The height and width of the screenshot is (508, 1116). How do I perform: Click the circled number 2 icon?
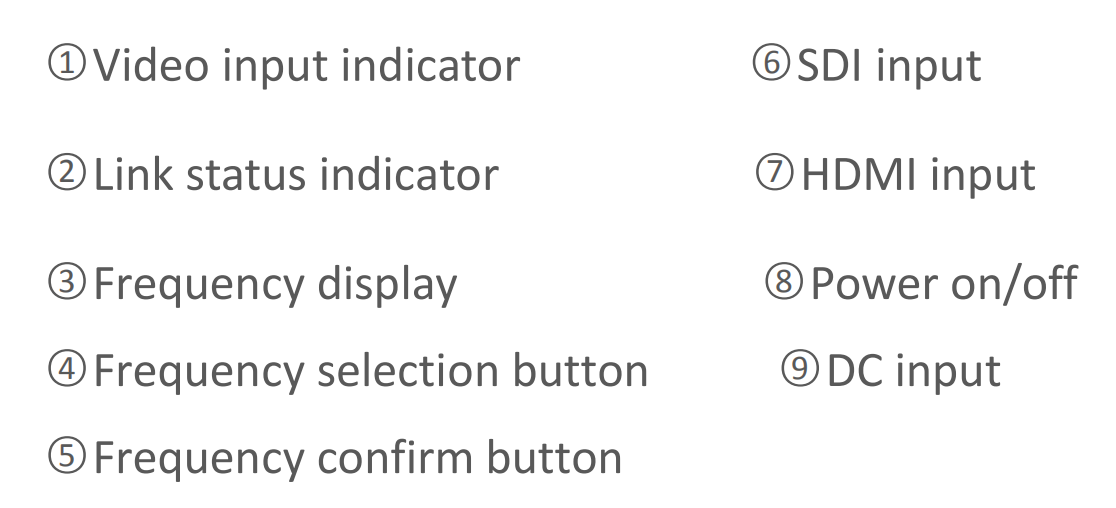(x=67, y=172)
